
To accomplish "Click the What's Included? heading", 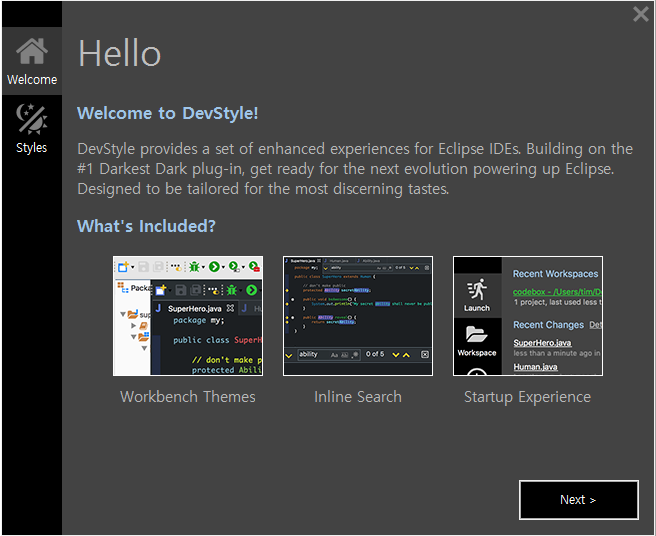I will pyautogui.click(x=146, y=226).
